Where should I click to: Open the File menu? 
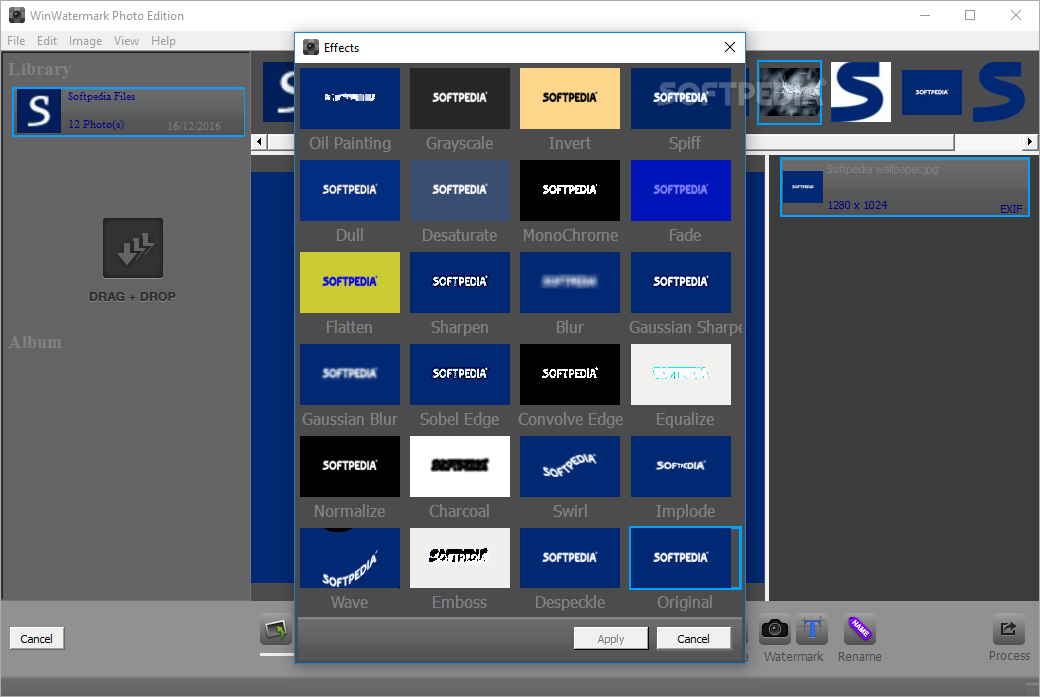tap(16, 41)
